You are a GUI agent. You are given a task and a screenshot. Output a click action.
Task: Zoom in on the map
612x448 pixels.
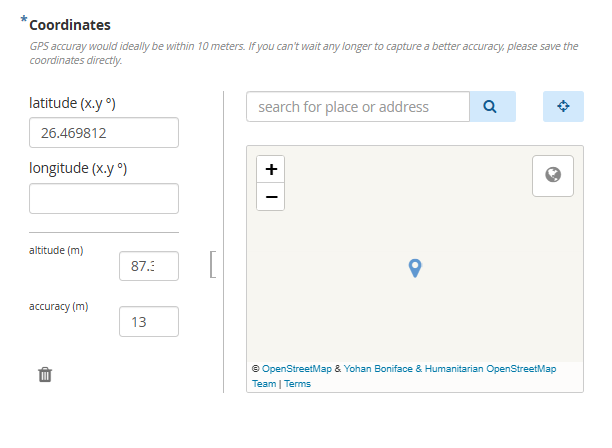coord(270,169)
